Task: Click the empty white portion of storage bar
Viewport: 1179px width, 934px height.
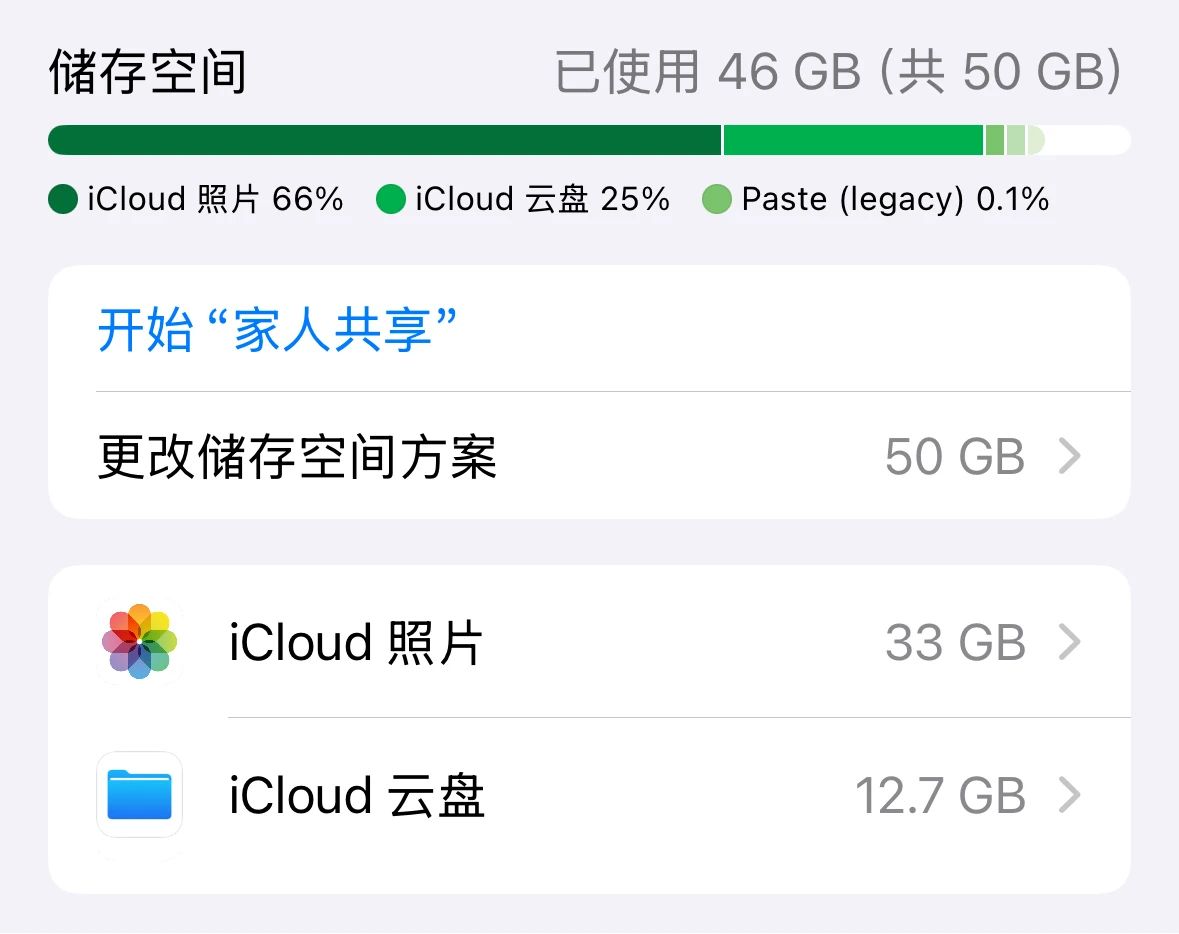Action: pos(1087,140)
